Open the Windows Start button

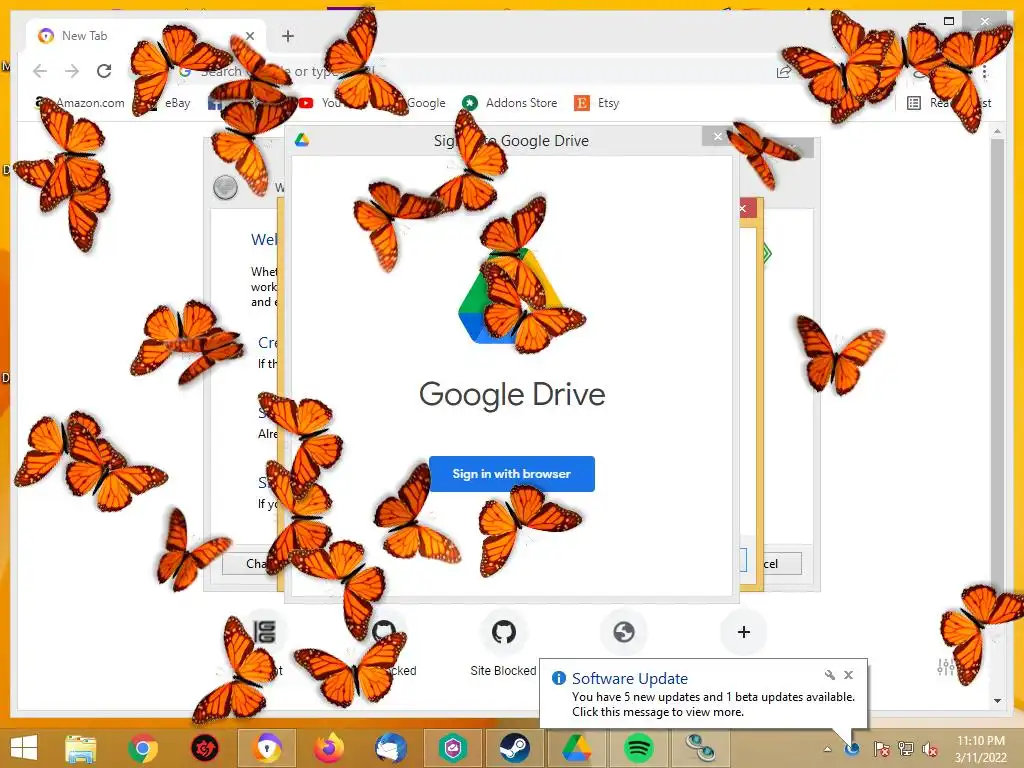24,748
